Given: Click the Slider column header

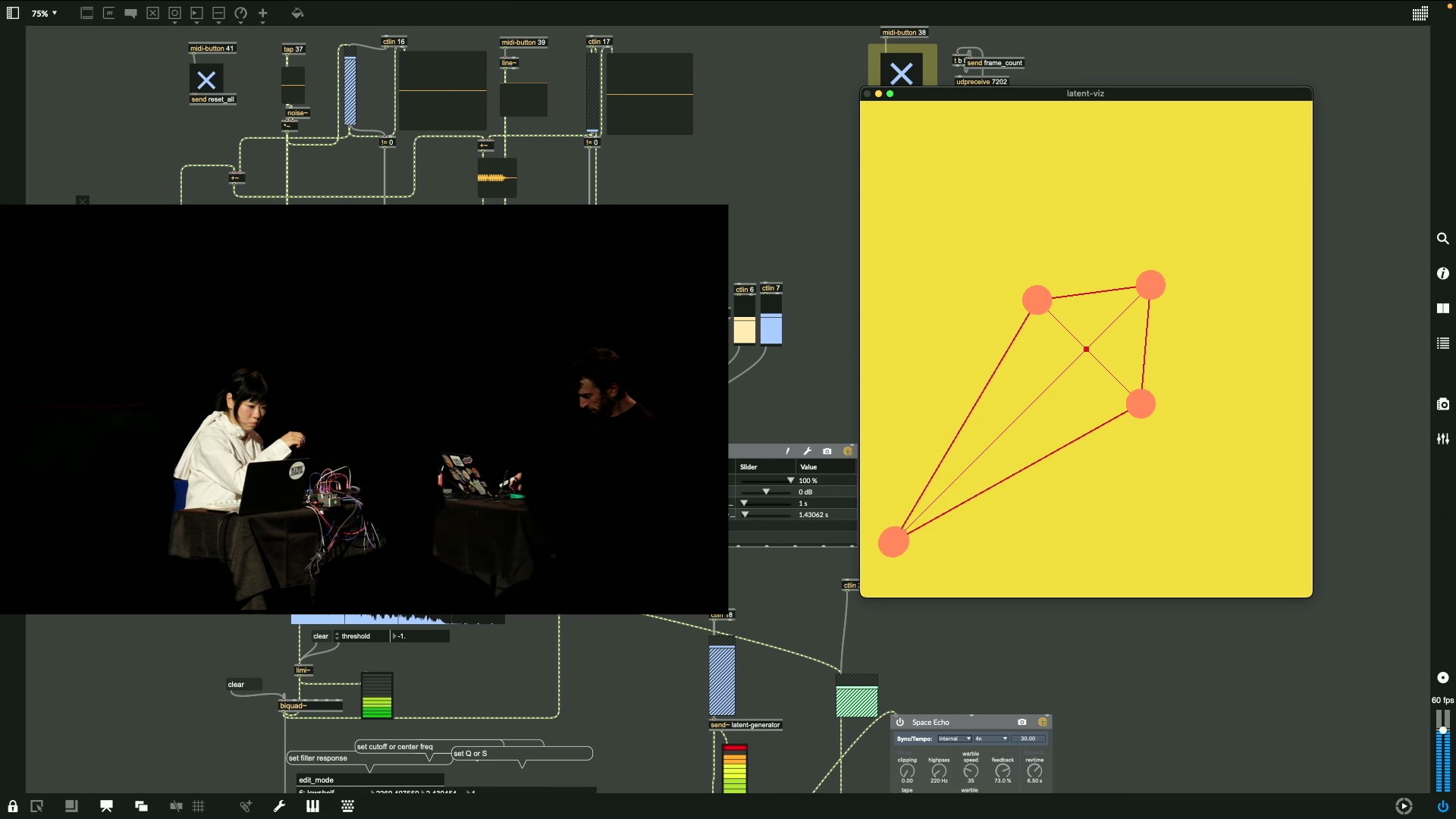Looking at the screenshot, I should pos(748,467).
